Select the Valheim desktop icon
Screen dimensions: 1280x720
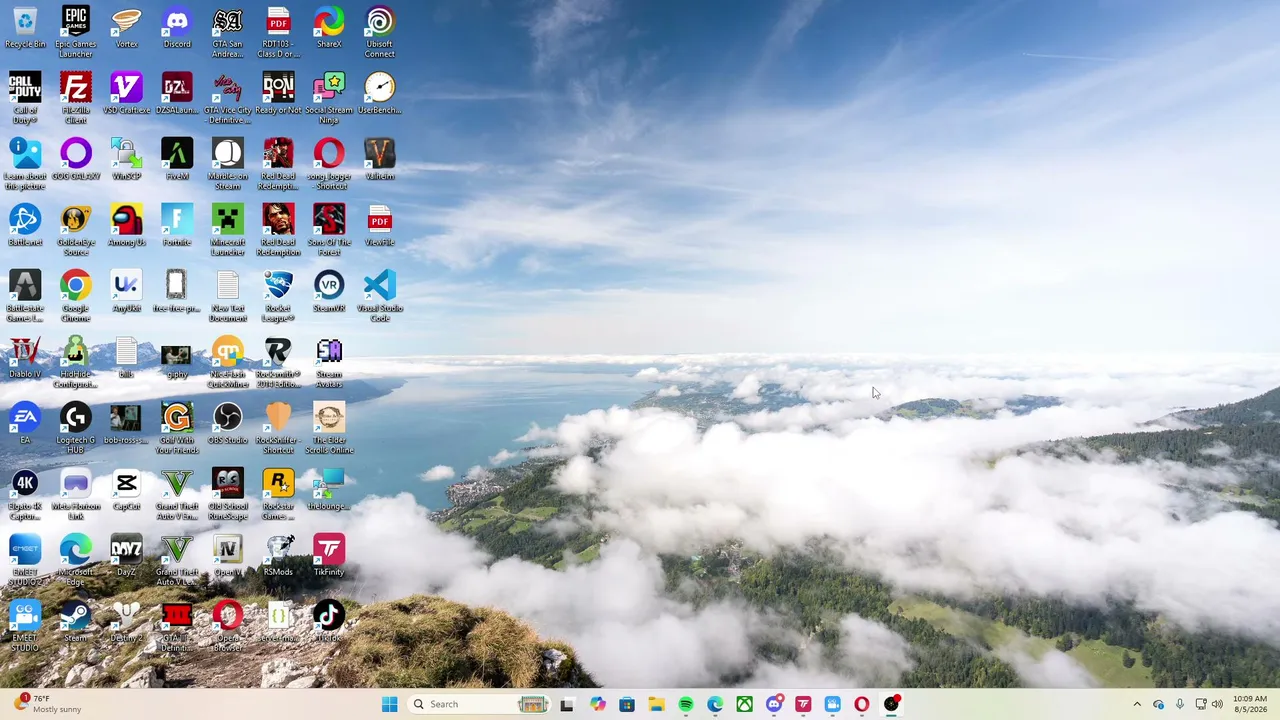click(x=380, y=160)
